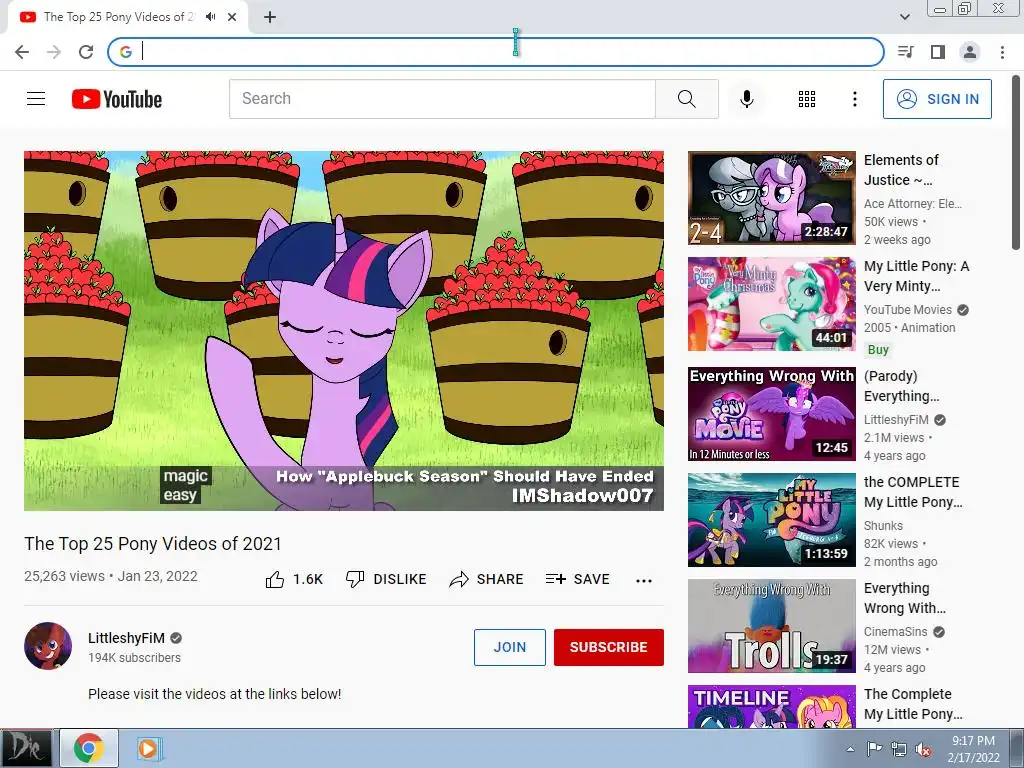Open a new tab with the plus button

[x=270, y=17]
